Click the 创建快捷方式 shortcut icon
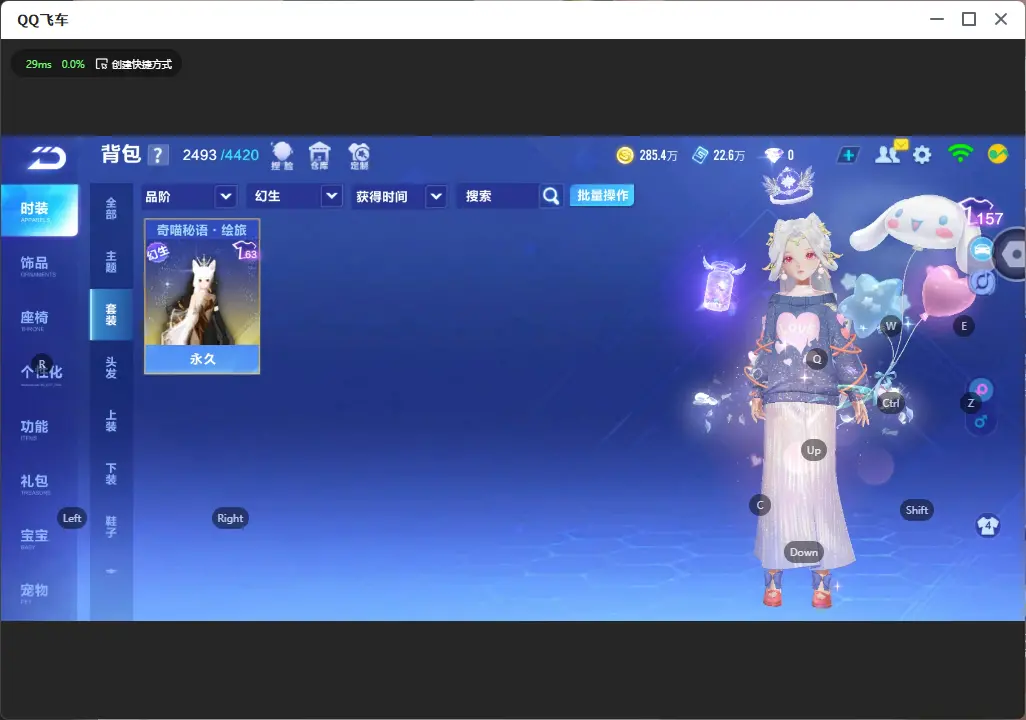This screenshot has height=720, width=1026. [101, 64]
